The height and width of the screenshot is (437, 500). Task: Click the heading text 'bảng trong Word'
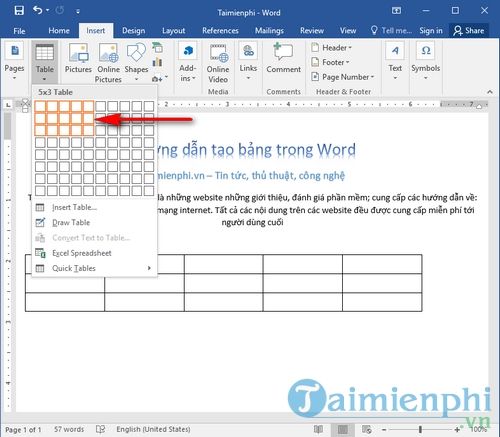pos(297,150)
